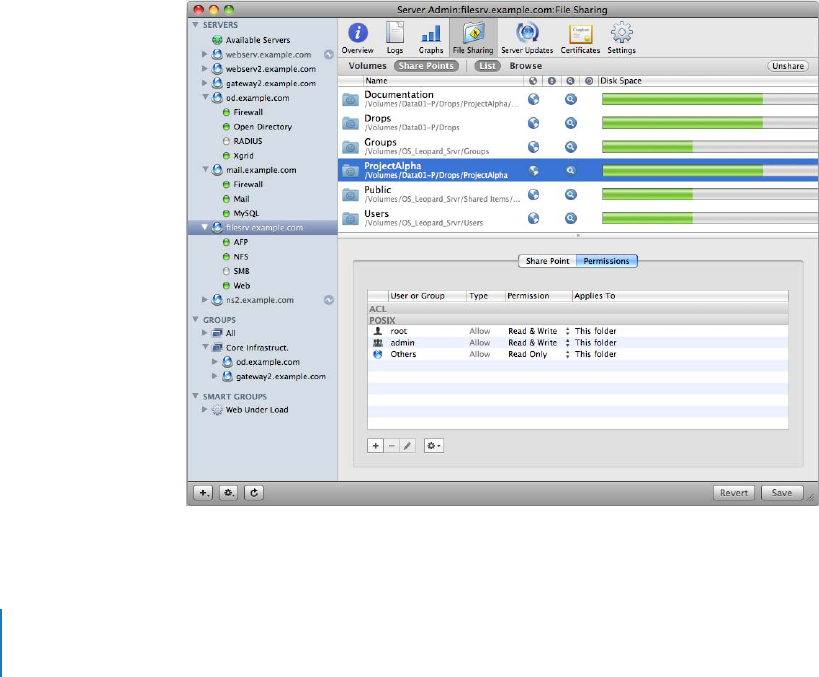Screen dimensions: 819x677
Task: Open Server Updates in toolbar
Action: 527,38
